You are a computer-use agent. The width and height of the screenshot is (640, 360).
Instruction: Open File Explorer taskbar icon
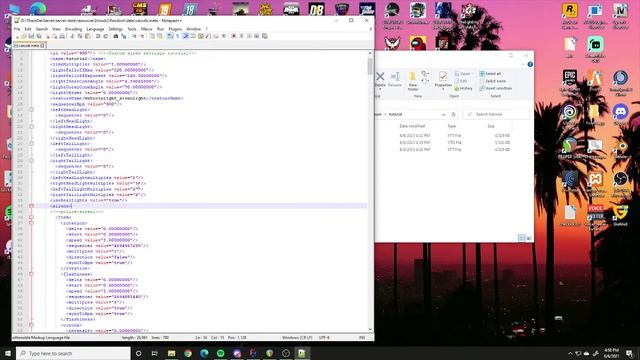coord(171,353)
